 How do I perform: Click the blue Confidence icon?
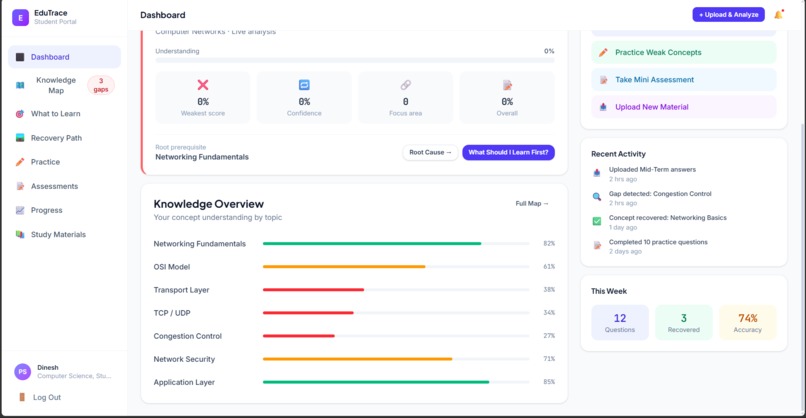(x=304, y=85)
